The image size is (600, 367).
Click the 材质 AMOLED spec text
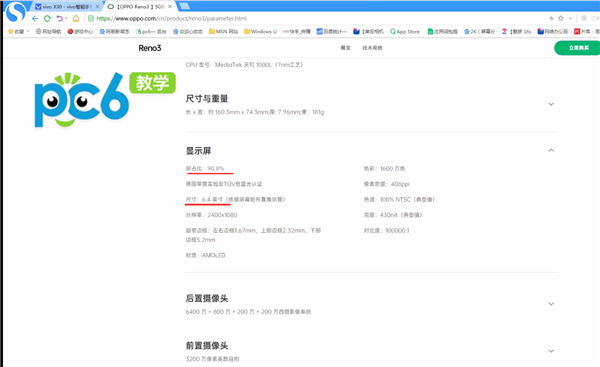click(205, 255)
